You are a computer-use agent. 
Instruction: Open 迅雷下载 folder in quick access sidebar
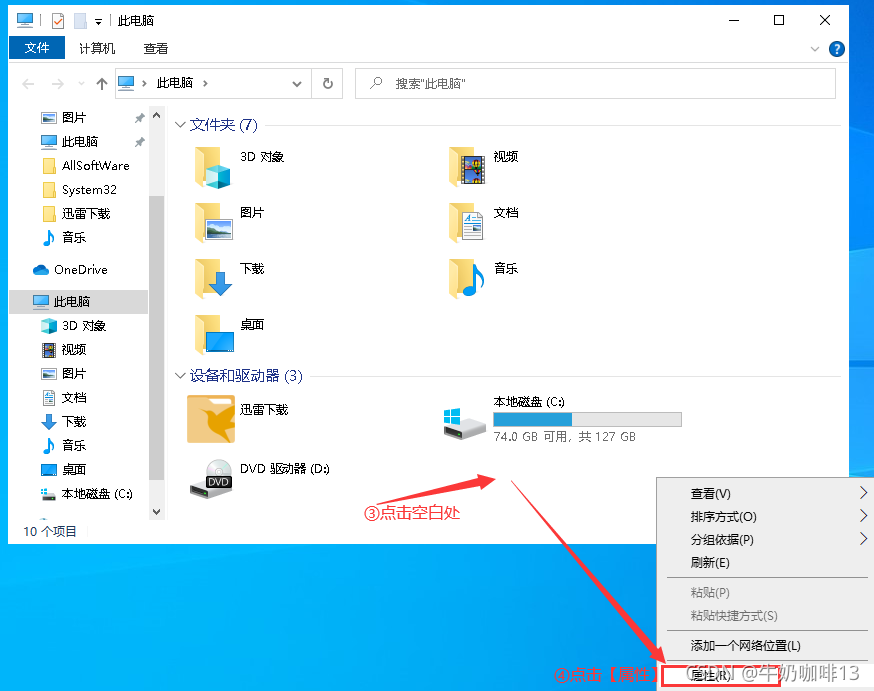pos(86,213)
